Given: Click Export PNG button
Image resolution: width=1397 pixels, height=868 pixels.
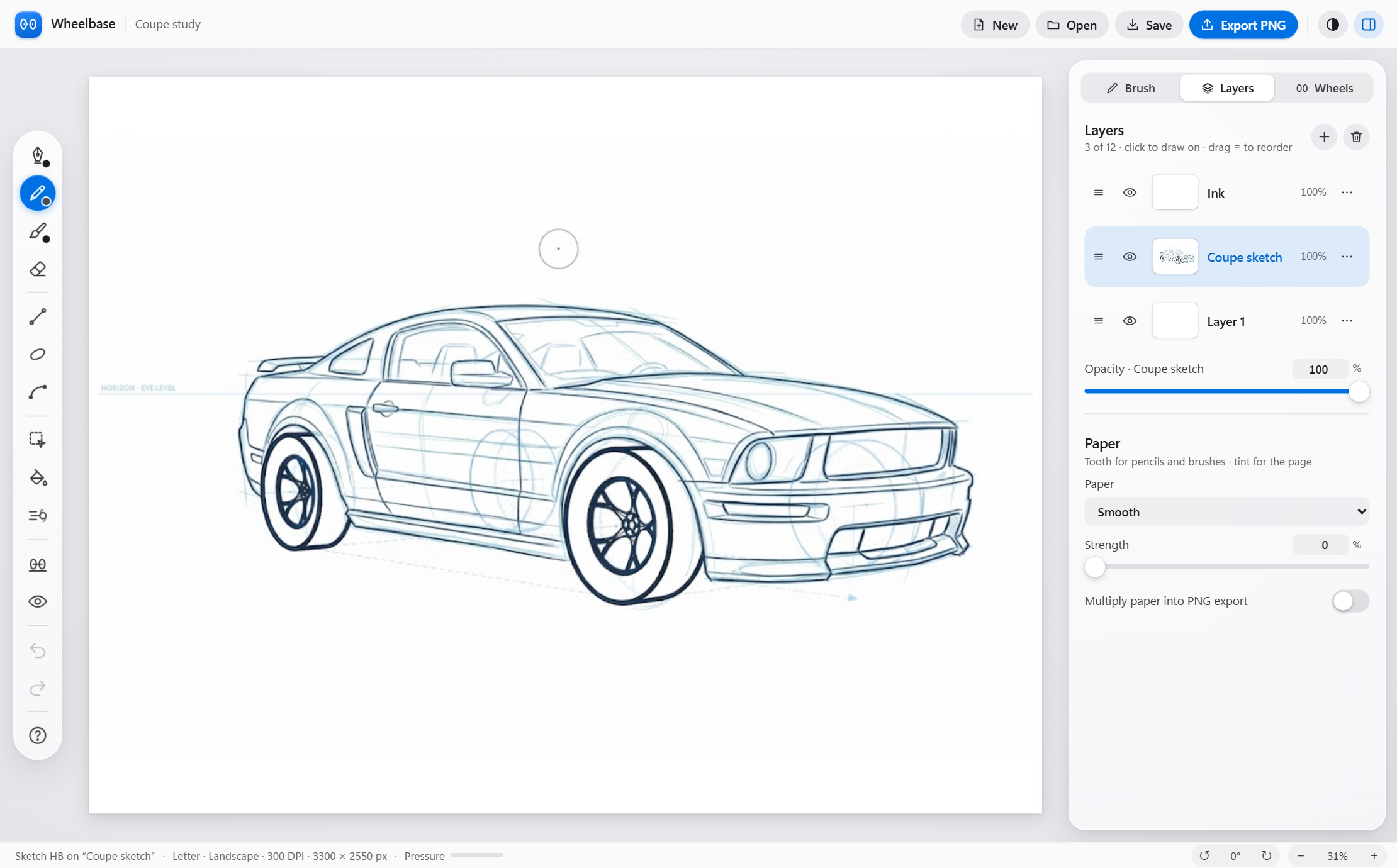Looking at the screenshot, I should (1243, 25).
